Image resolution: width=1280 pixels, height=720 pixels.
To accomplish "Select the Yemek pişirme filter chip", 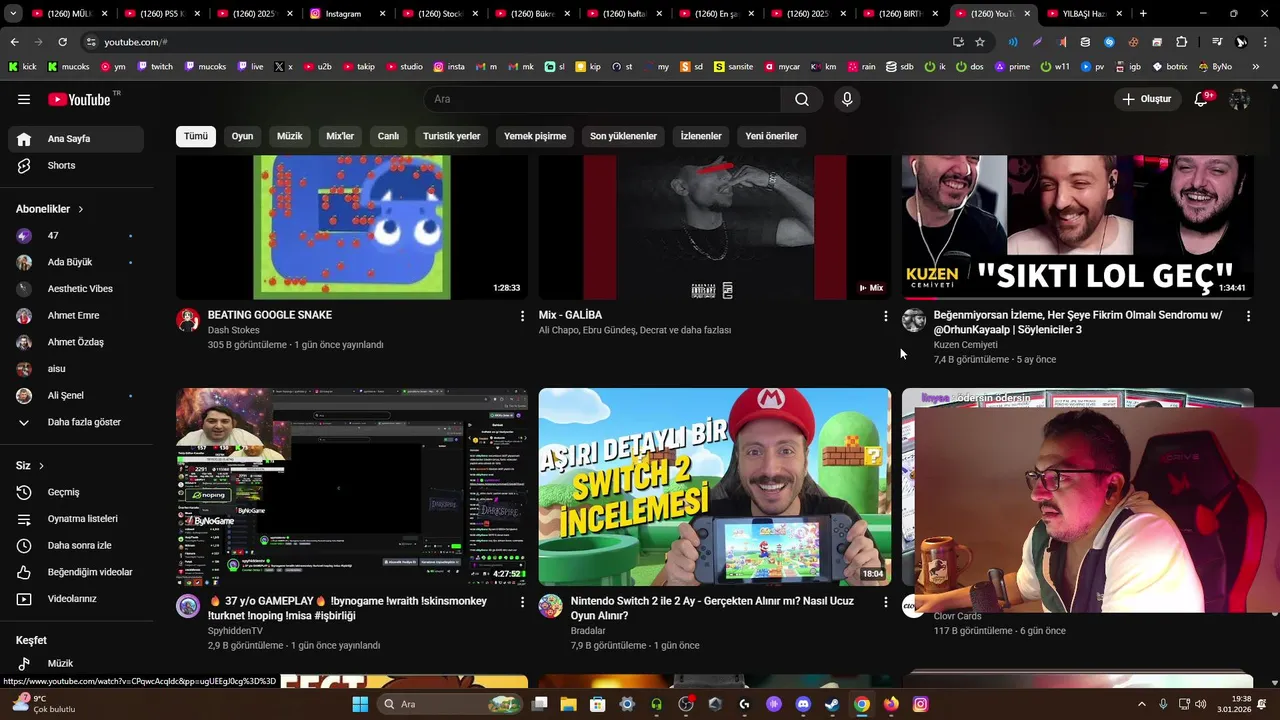I will pyautogui.click(x=535, y=136).
